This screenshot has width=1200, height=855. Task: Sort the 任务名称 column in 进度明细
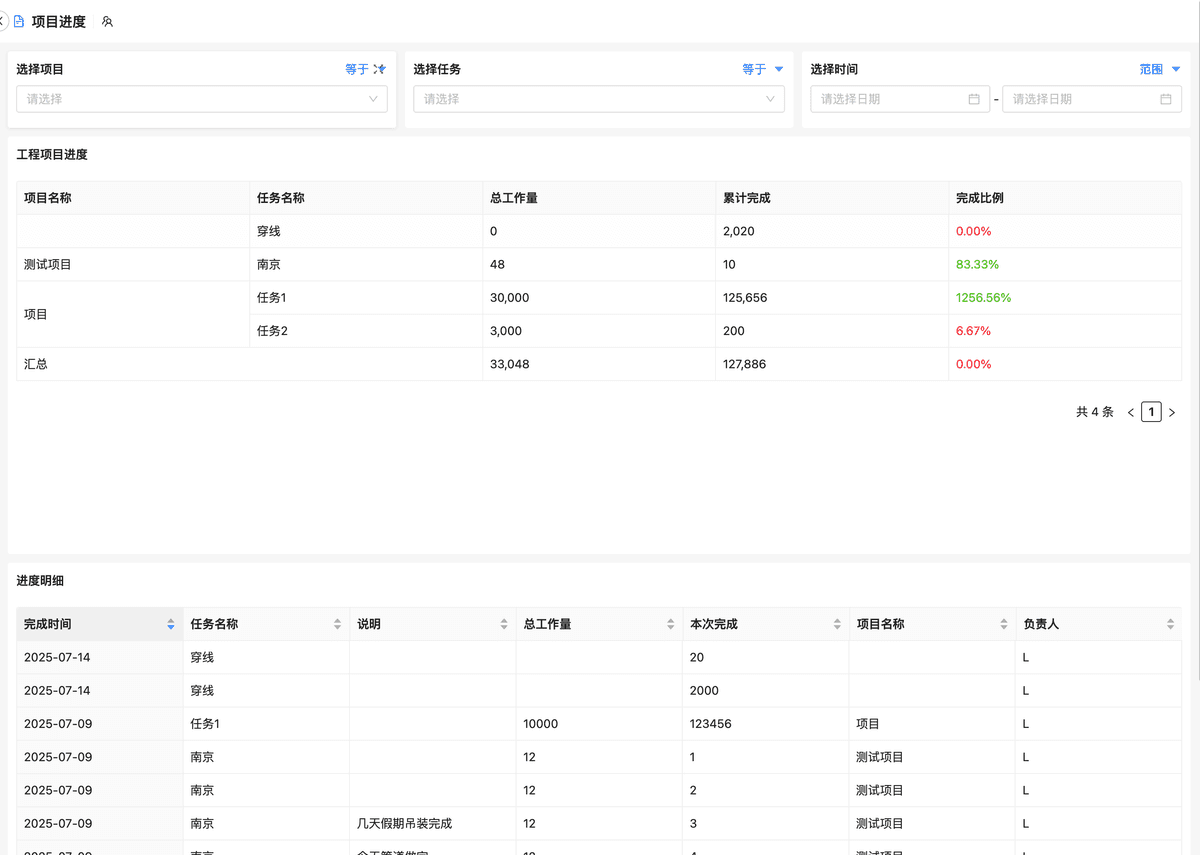337,624
